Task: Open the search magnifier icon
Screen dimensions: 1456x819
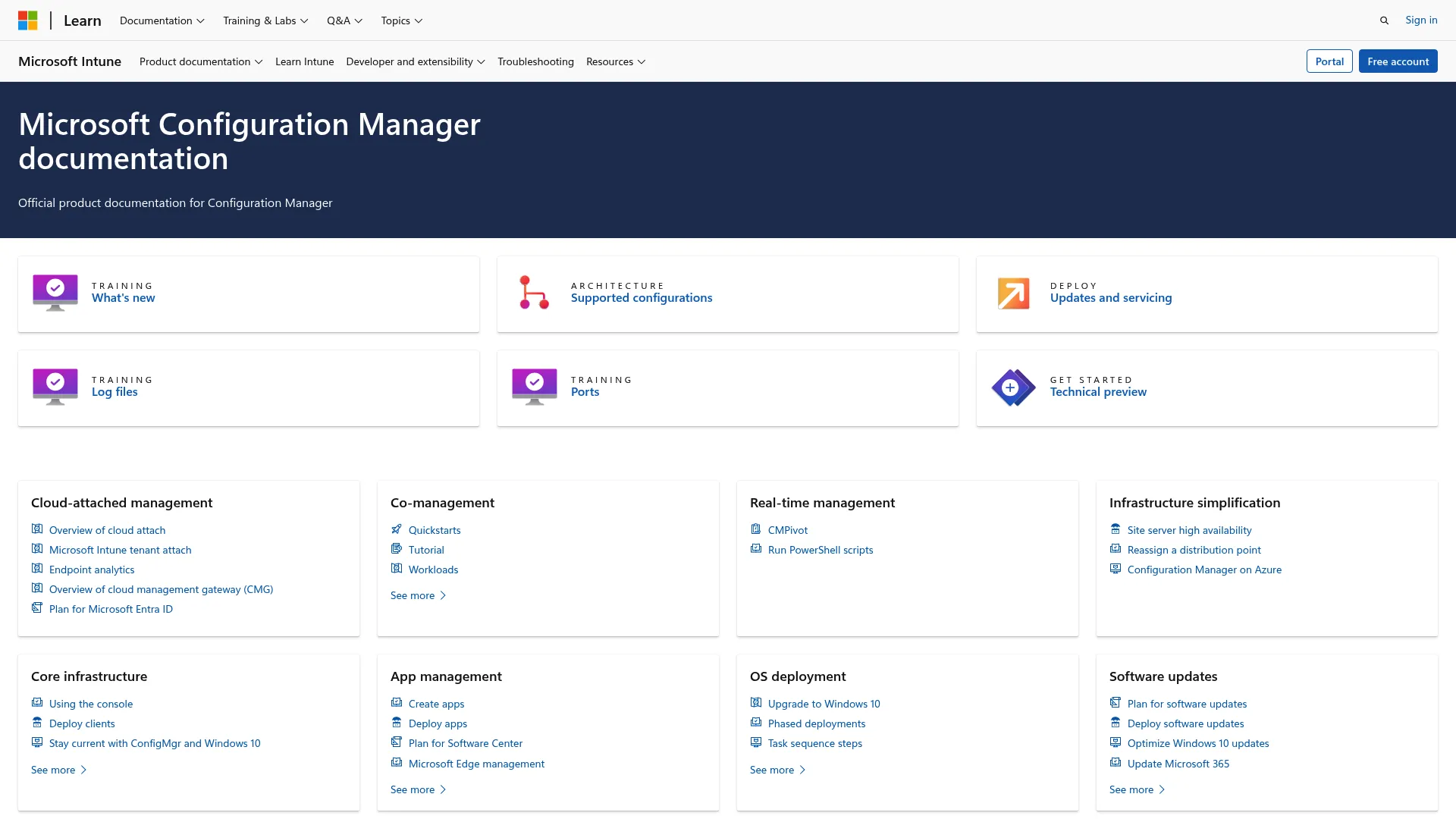Action: [1384, 20]
